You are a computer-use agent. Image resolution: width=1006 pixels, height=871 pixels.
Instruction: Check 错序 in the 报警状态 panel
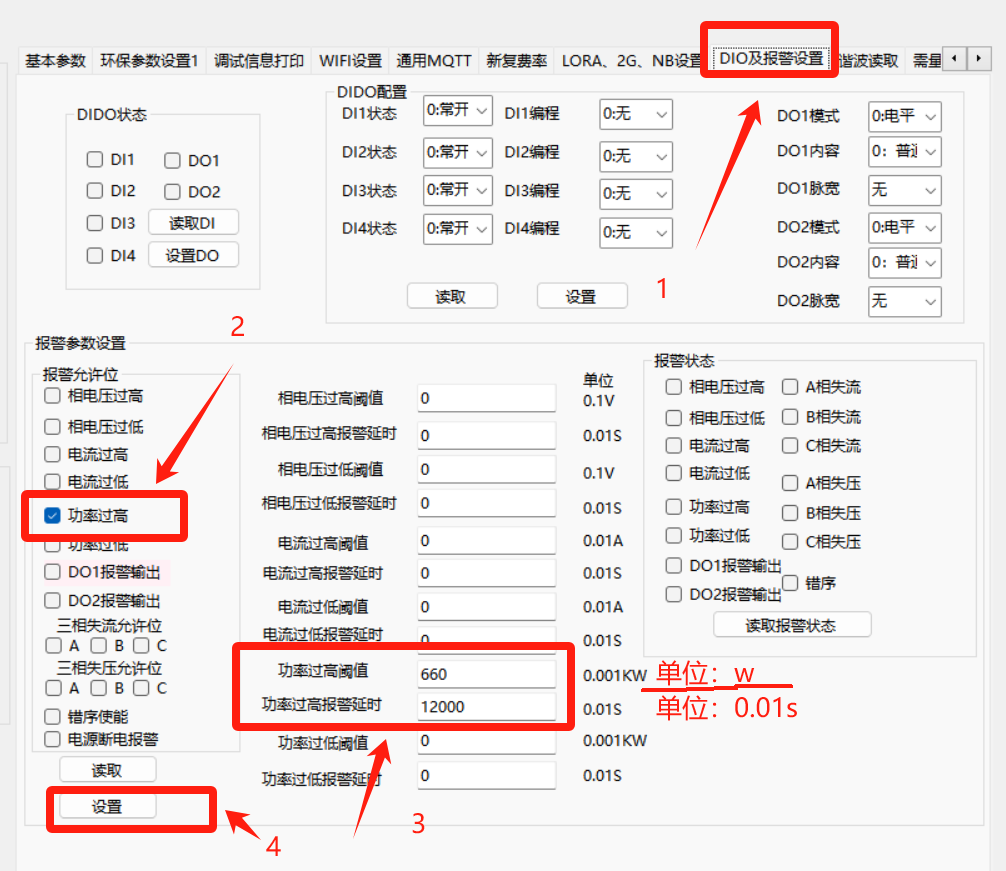[x=790, y=582]
